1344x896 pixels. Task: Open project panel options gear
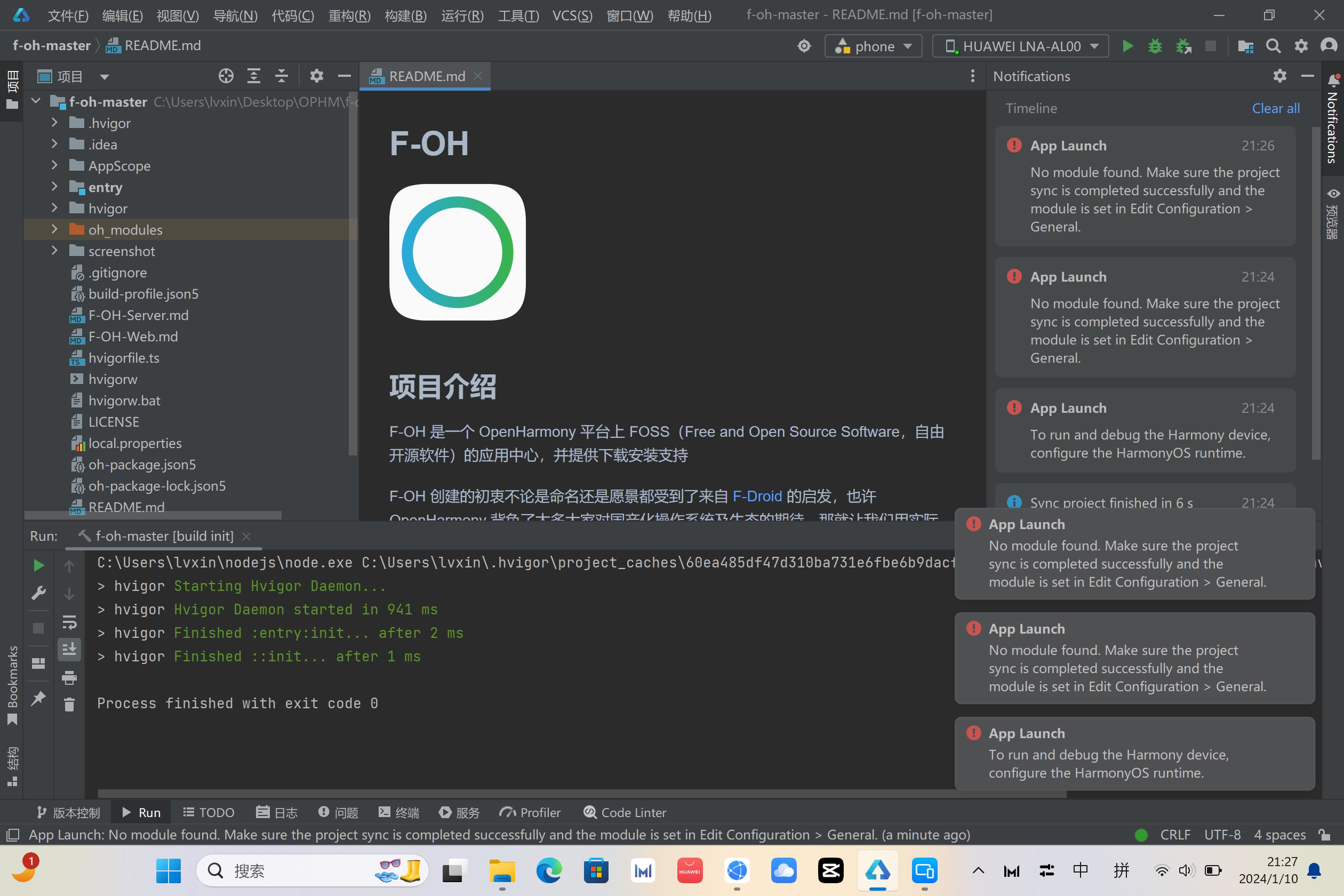click(317, 75)
